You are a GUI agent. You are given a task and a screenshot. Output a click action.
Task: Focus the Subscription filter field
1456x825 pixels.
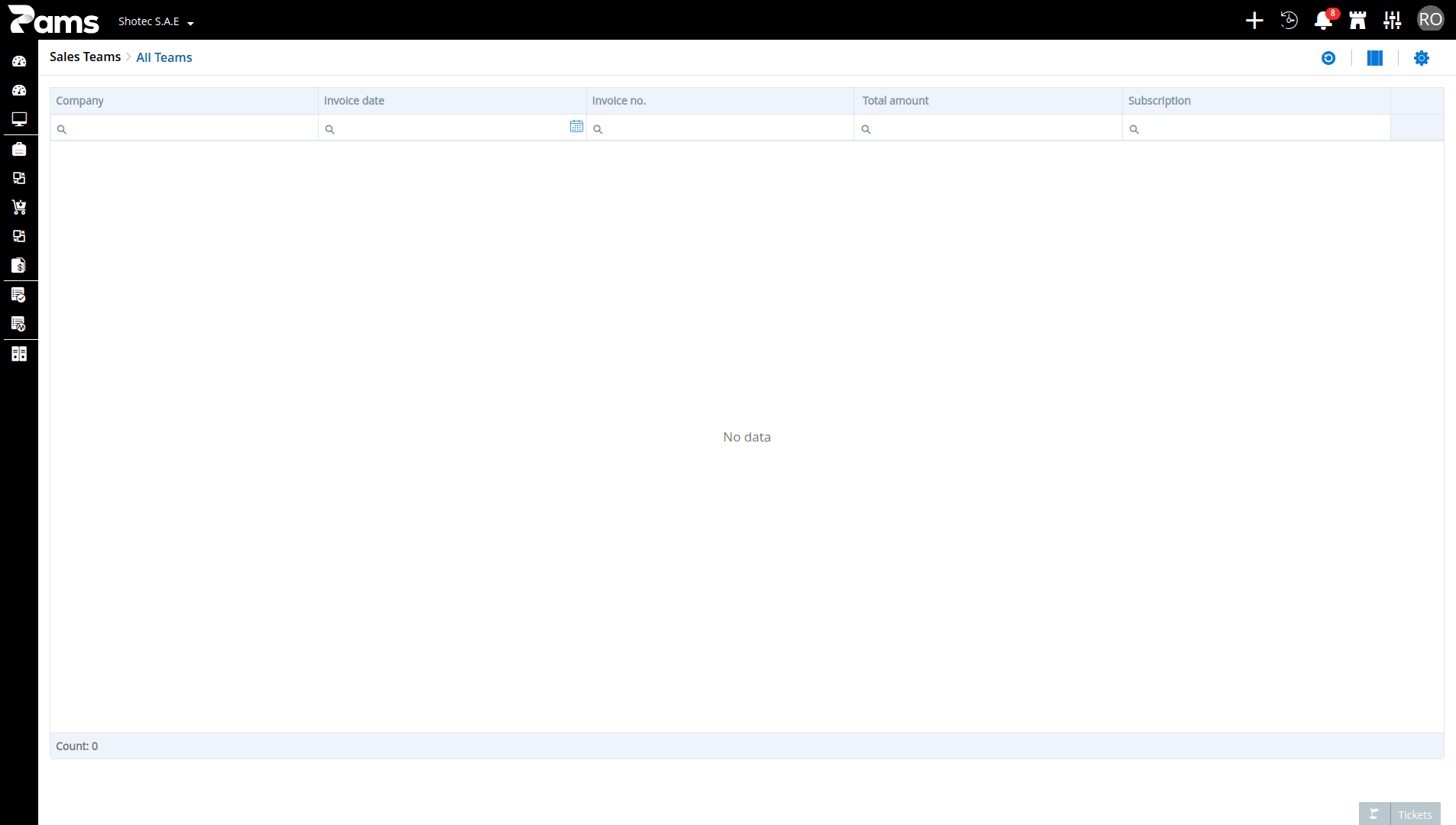click(x=1257, y=128)
